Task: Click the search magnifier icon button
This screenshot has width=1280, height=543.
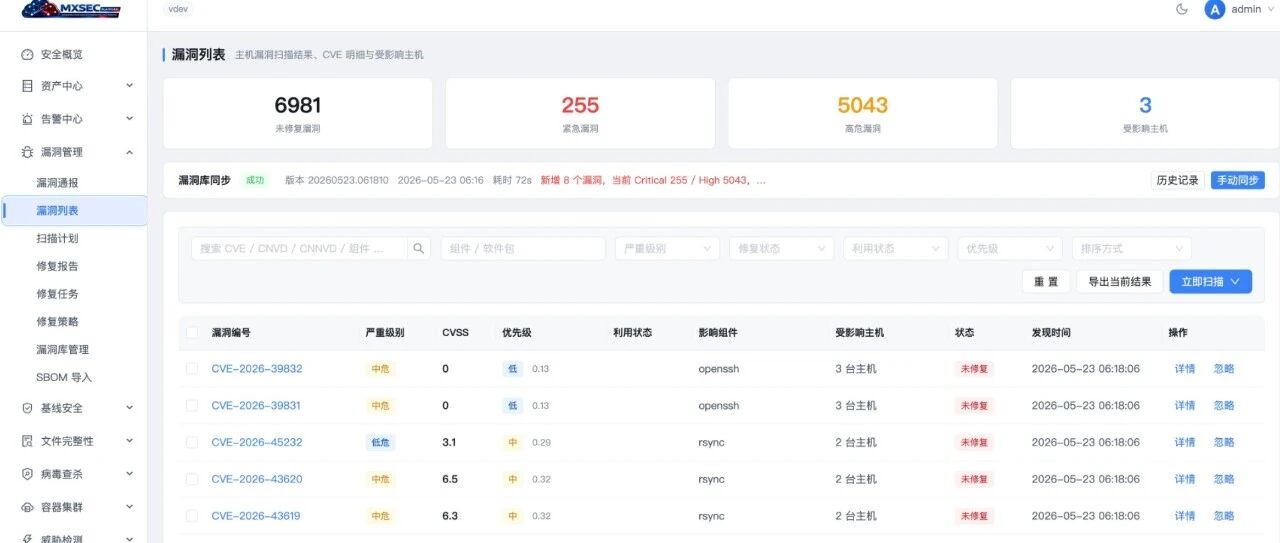Action: [420, 248]
